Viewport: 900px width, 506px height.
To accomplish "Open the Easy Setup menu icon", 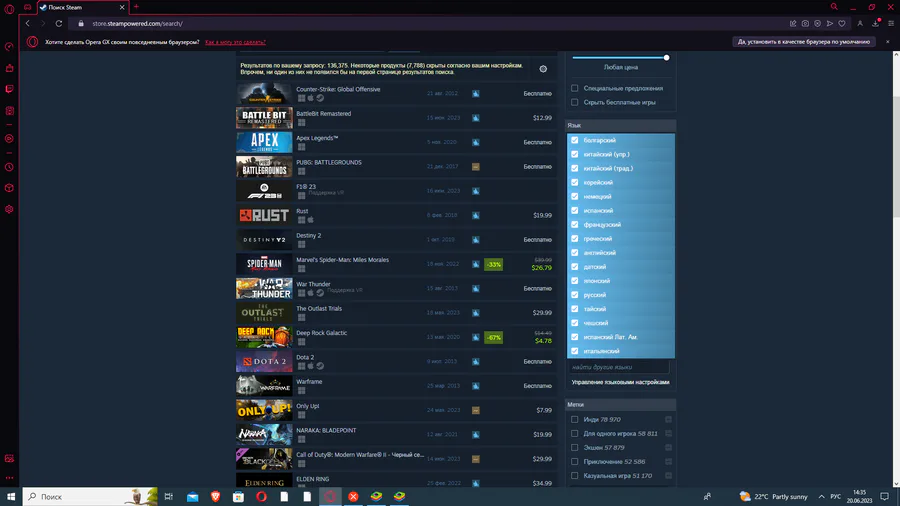I will click(x=891, y=24).
